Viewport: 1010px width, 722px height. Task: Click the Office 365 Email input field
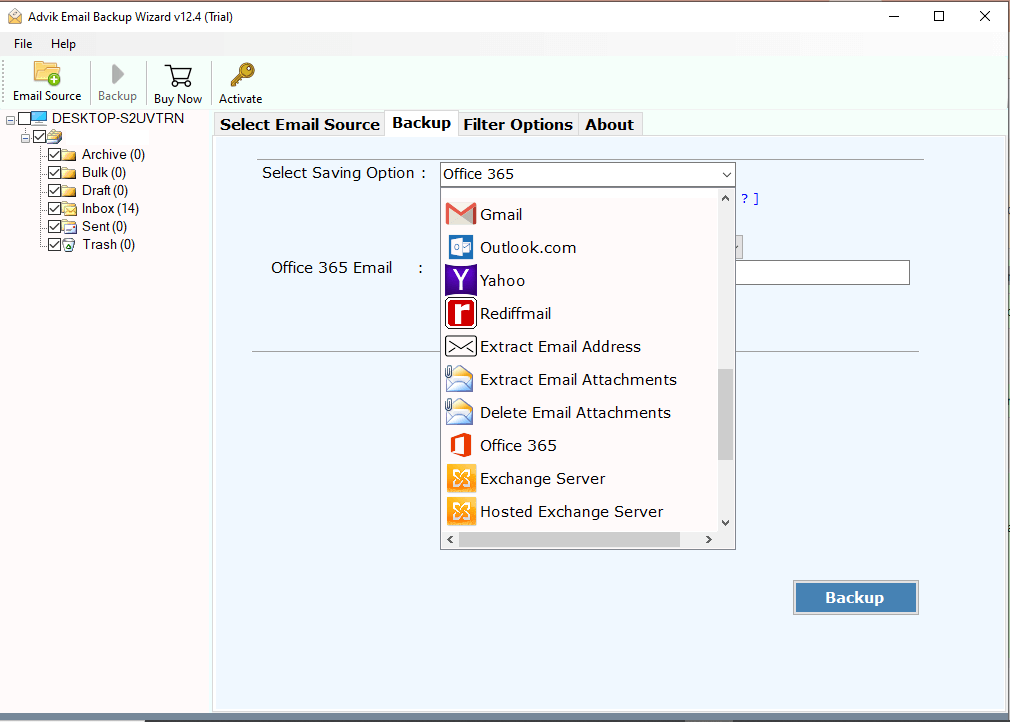click(823, 272)
